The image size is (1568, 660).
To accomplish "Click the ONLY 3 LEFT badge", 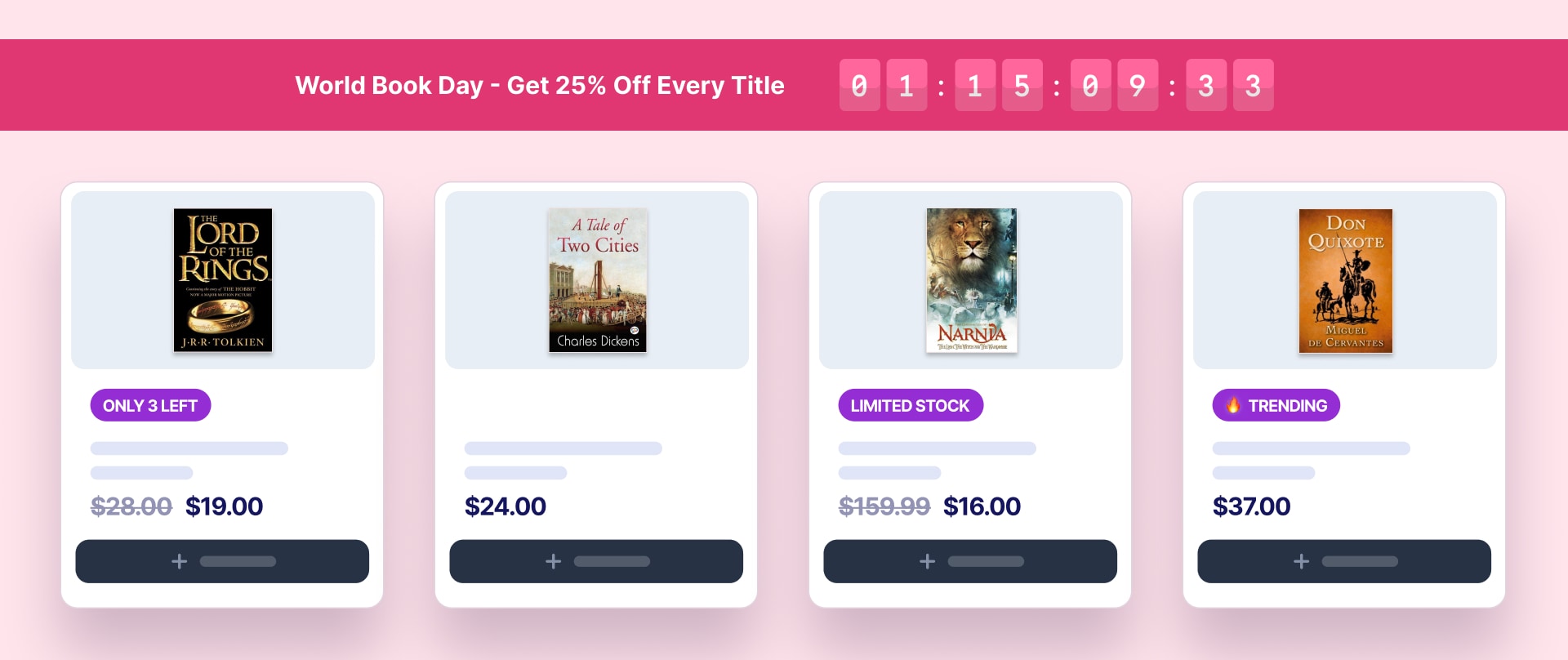I will click(150, 404).
